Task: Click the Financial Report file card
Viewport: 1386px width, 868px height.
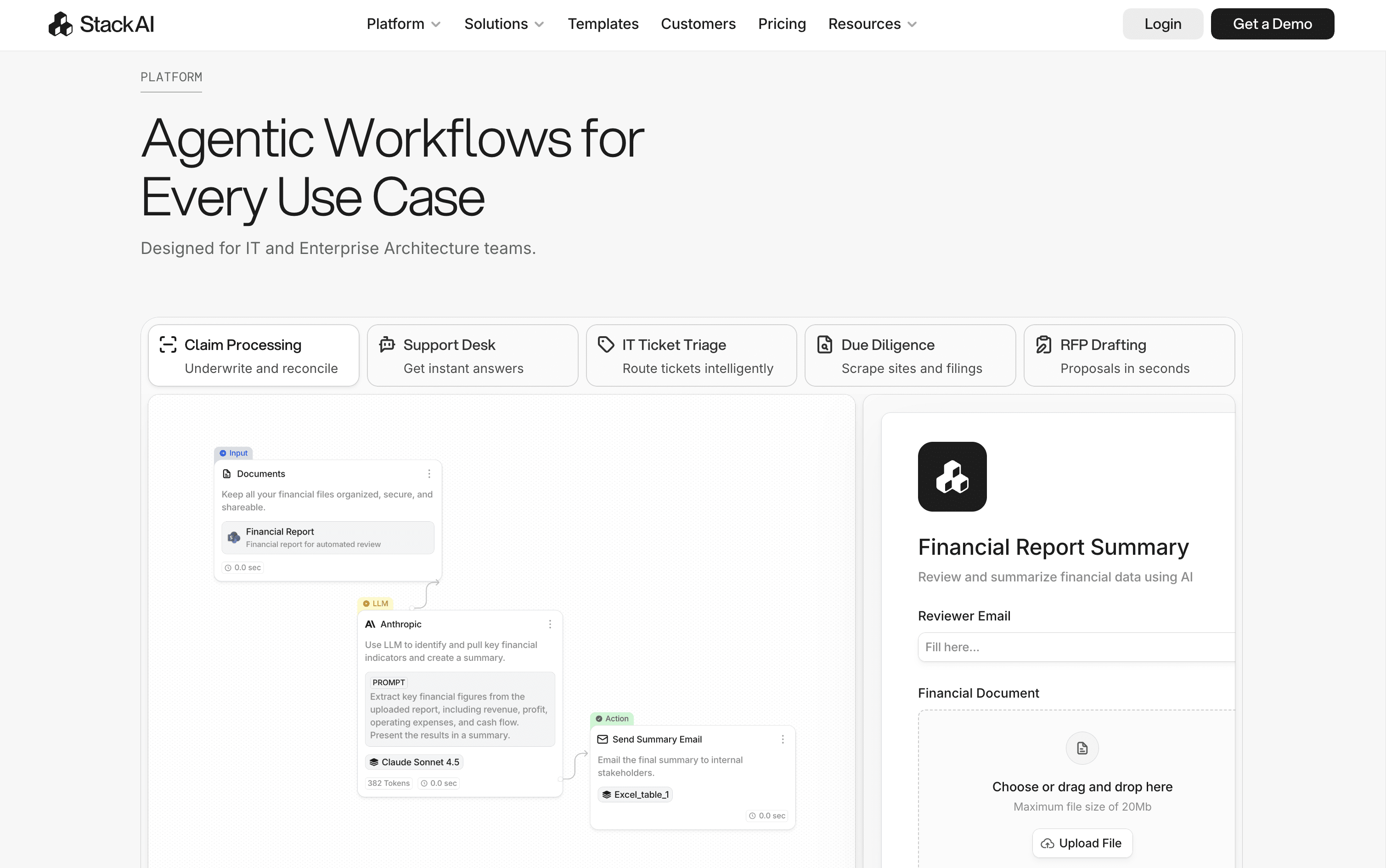Action: [x=328, y=538]
